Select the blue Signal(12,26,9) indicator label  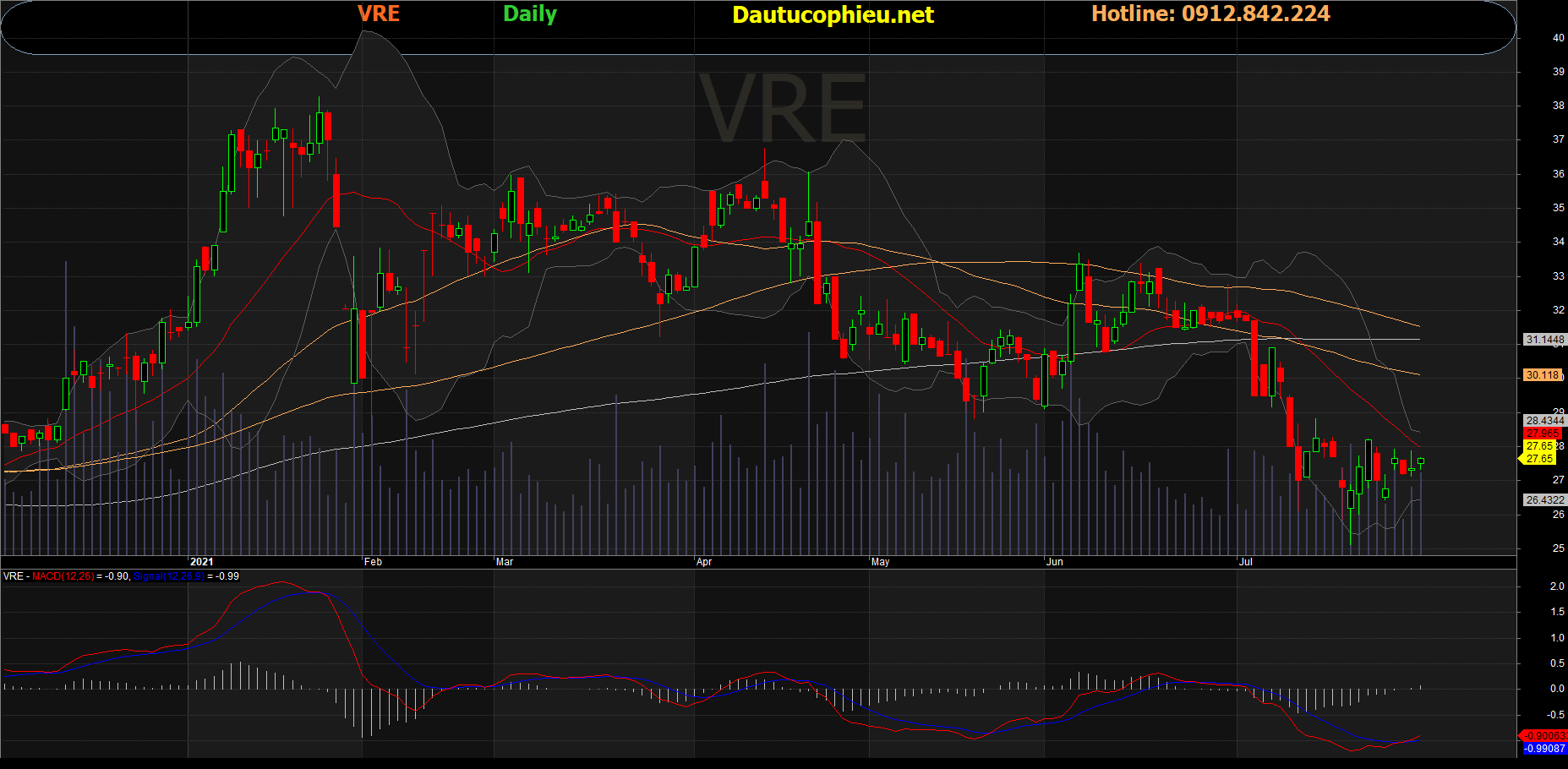tap(169, 576)
